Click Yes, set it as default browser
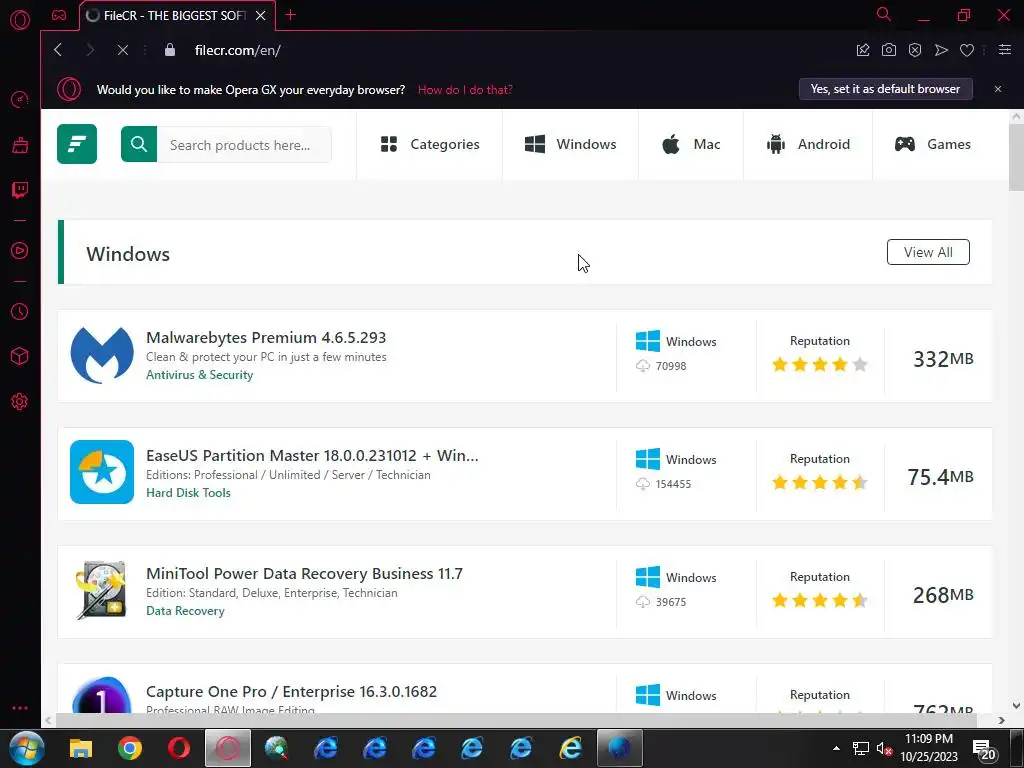1024x768 pixels. (x=886, y=89)
